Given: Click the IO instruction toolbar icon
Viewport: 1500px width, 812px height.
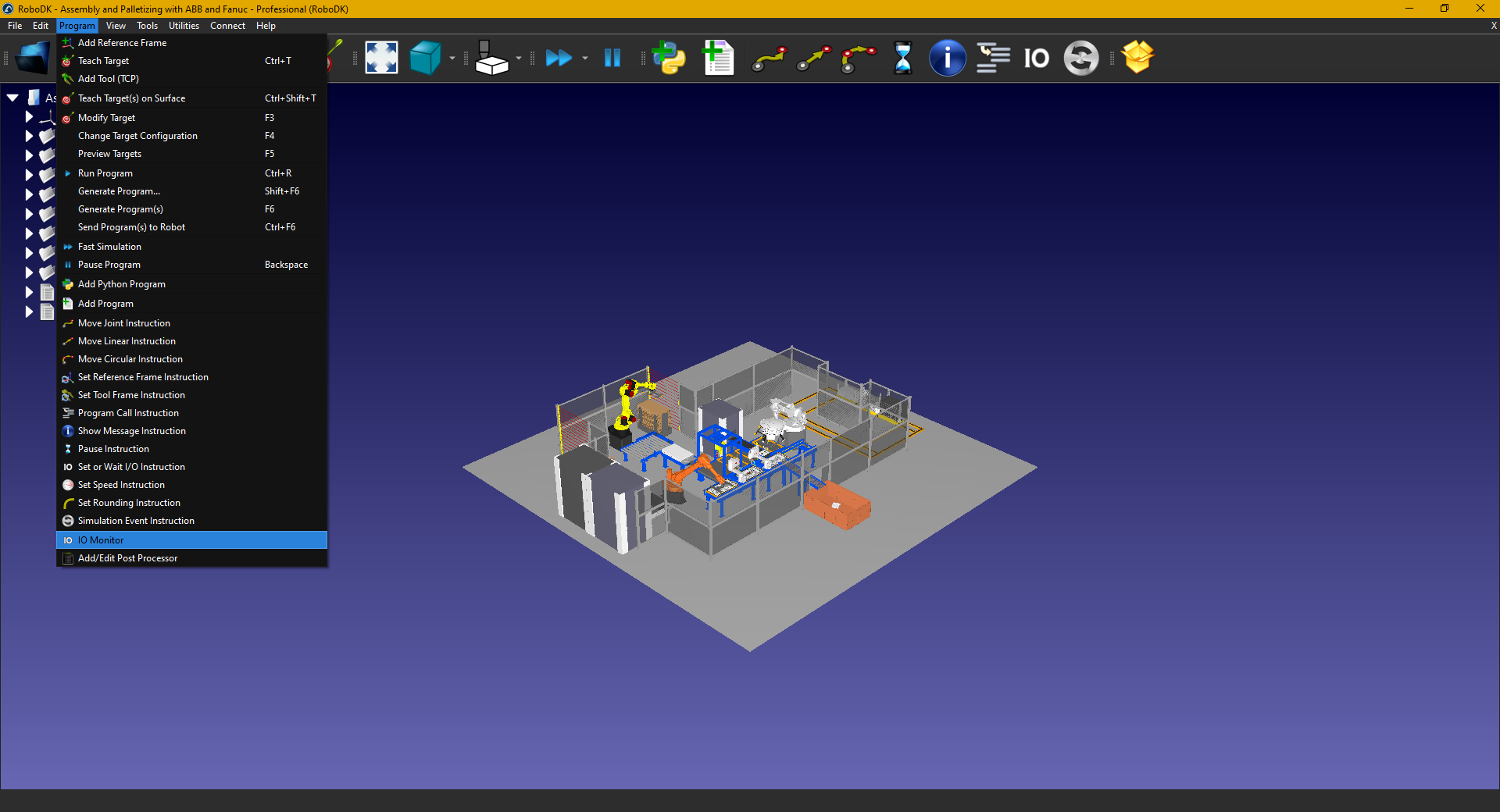Looking at the screenshot, I should pos(1036,58).
